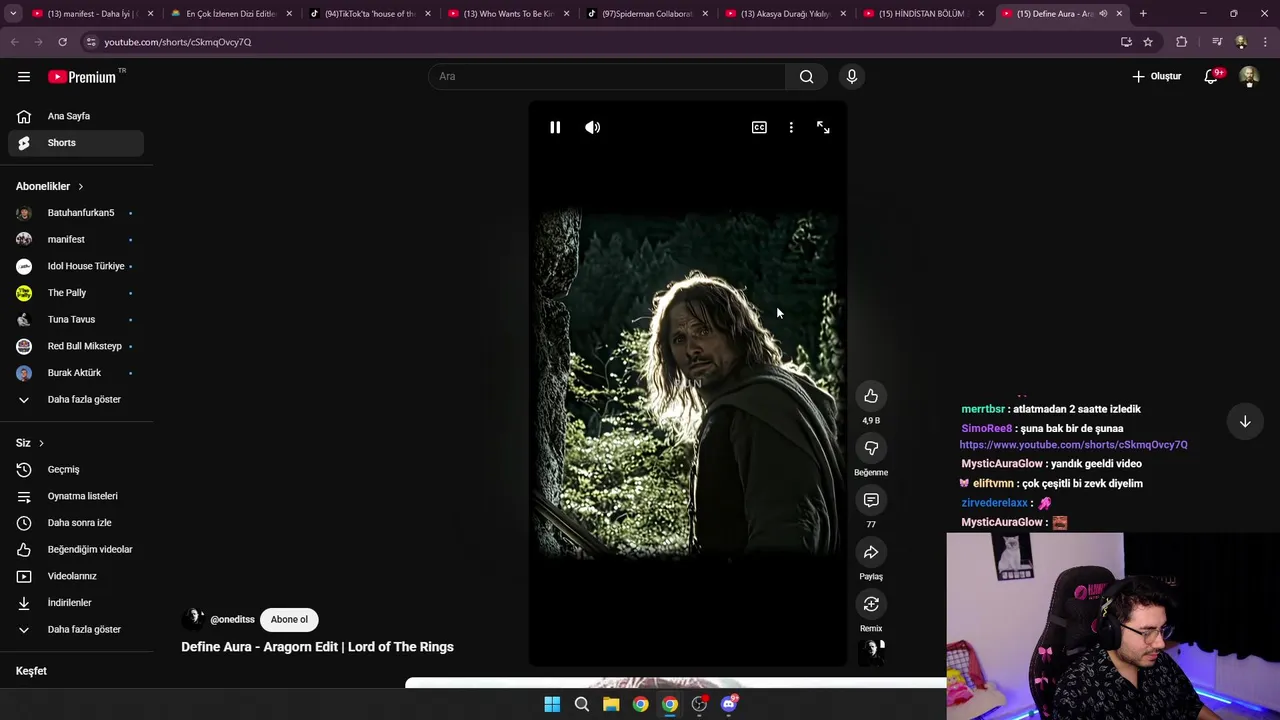Click the Abone ol subscribe button
1280x720 pixels.
(x=289, y=619)
